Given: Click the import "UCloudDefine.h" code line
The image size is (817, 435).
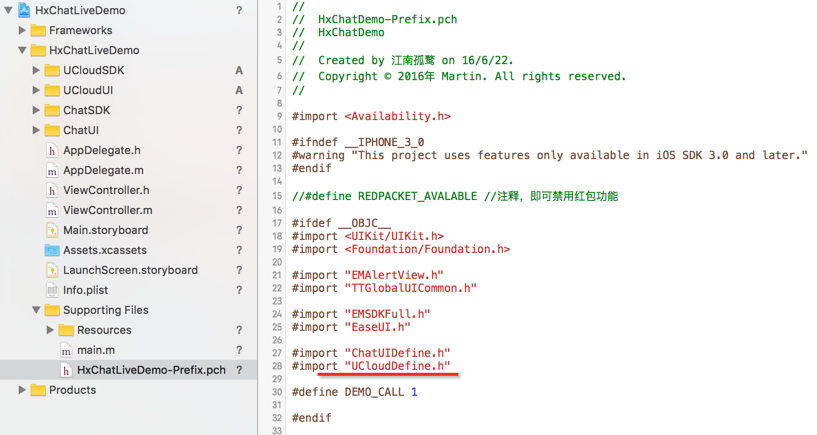Looking at the screenshot, I should click(x=371, y=366).
